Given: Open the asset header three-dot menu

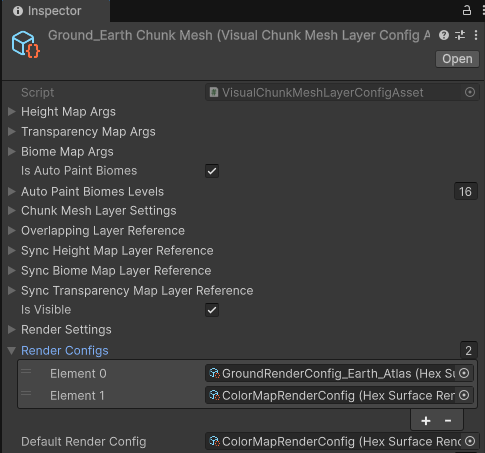Looking at the screenshot, I should [476, 35].
